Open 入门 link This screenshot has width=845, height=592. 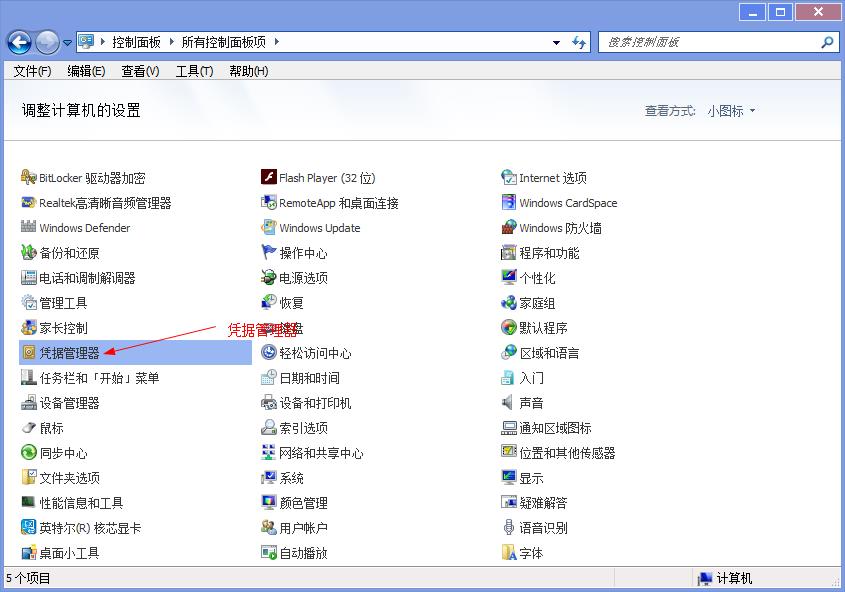[x=531, y=378]
